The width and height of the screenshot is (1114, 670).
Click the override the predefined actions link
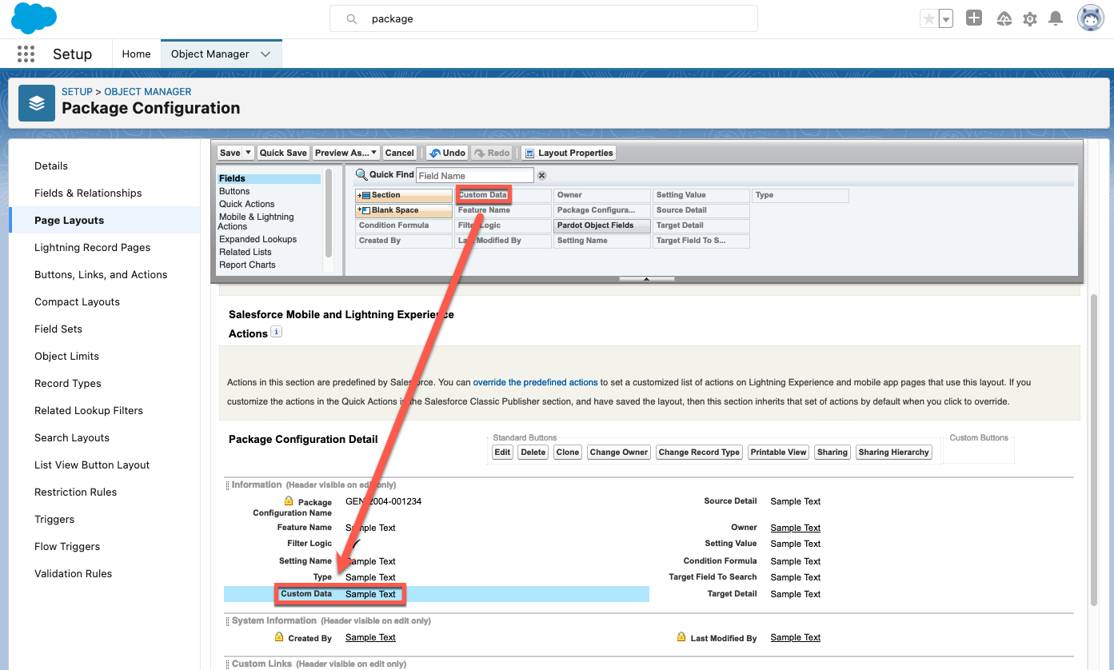535,382
